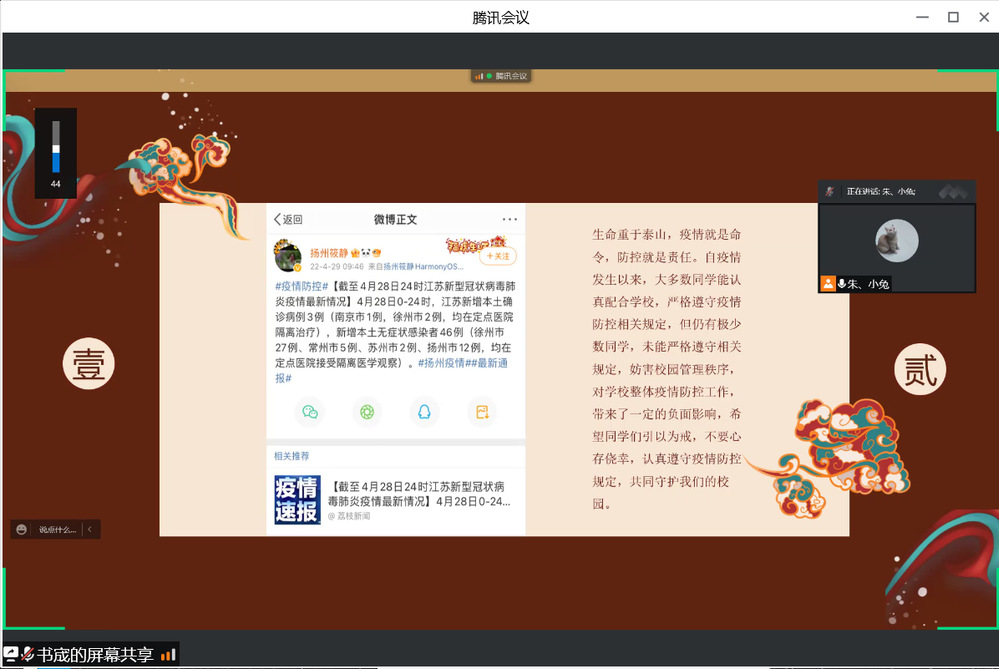Image resolution: width=999 pixels, height=669 pixels.
Task: Click the 微博正文 title
Action: pyautogui.click(x=395, y=219)
